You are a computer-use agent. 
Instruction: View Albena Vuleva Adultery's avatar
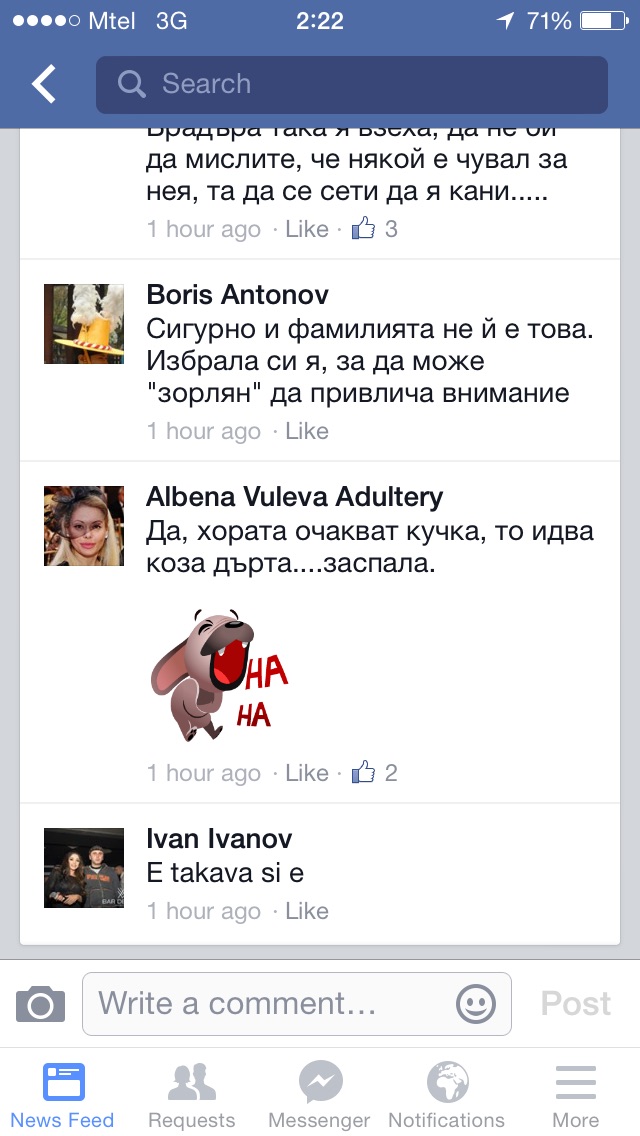84,526
